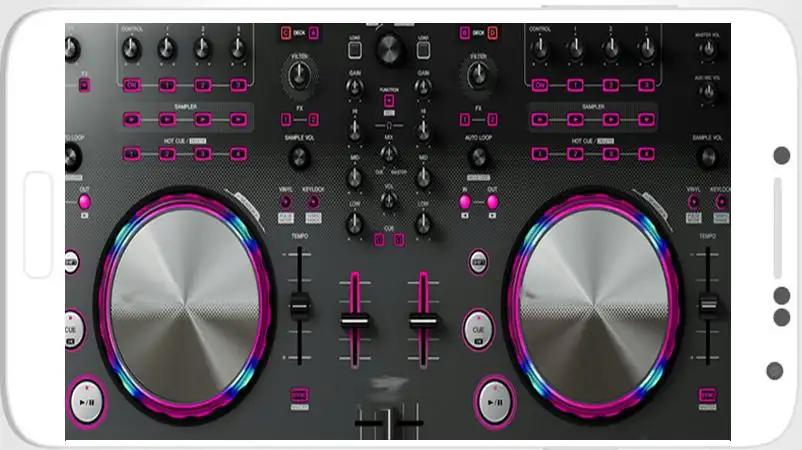Click the right channel volume fader
This screenshot has height=450, width=802.
[423, 321]
